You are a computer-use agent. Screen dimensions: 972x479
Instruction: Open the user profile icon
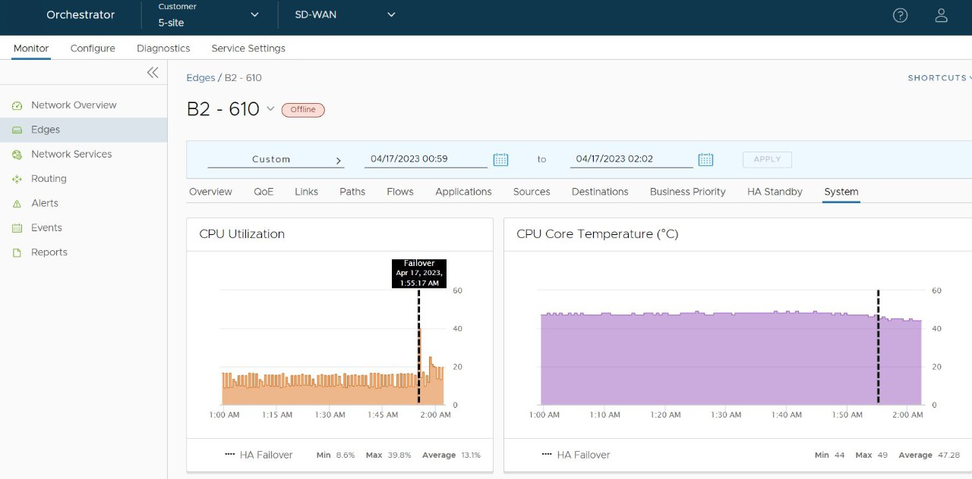[941, 15]
